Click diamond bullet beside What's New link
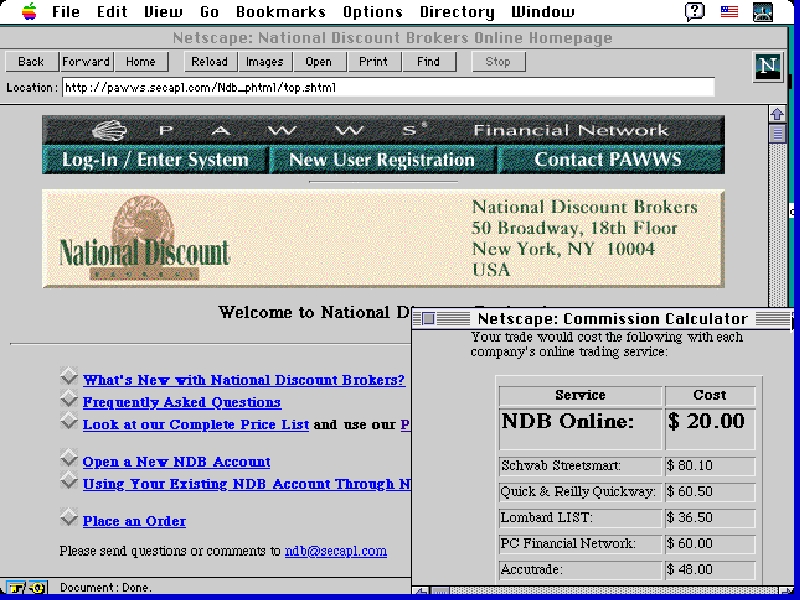800x600 pixels. click(x=69, y=376)
